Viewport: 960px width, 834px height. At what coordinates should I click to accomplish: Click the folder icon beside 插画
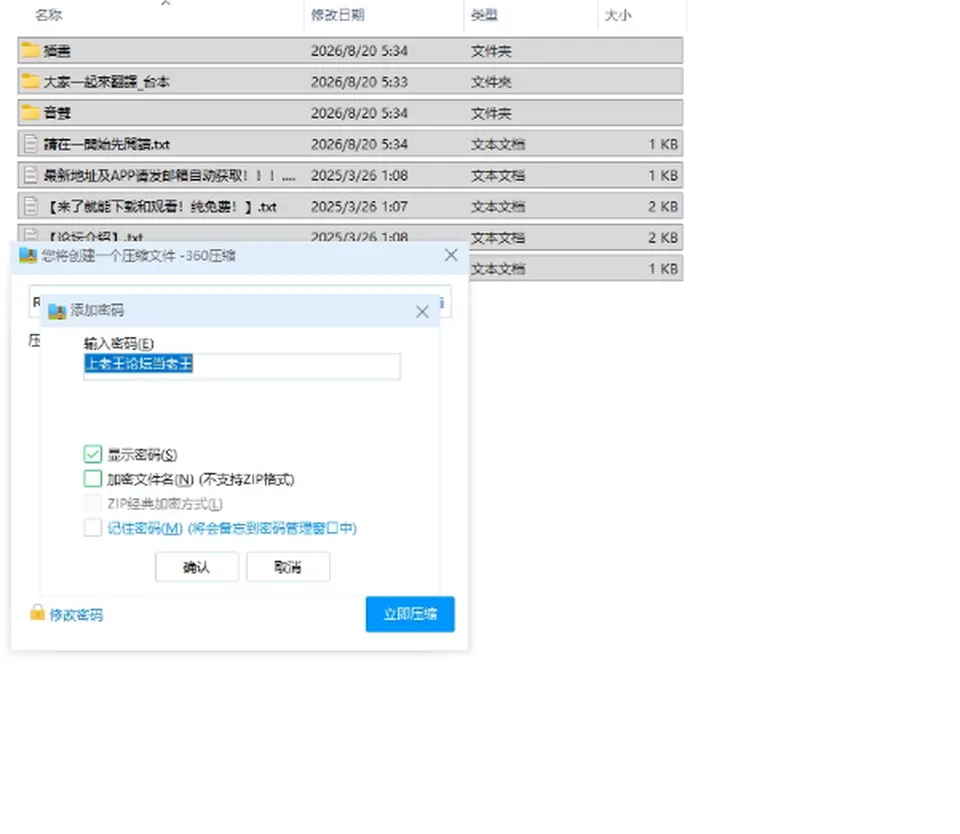pos(30,50)
